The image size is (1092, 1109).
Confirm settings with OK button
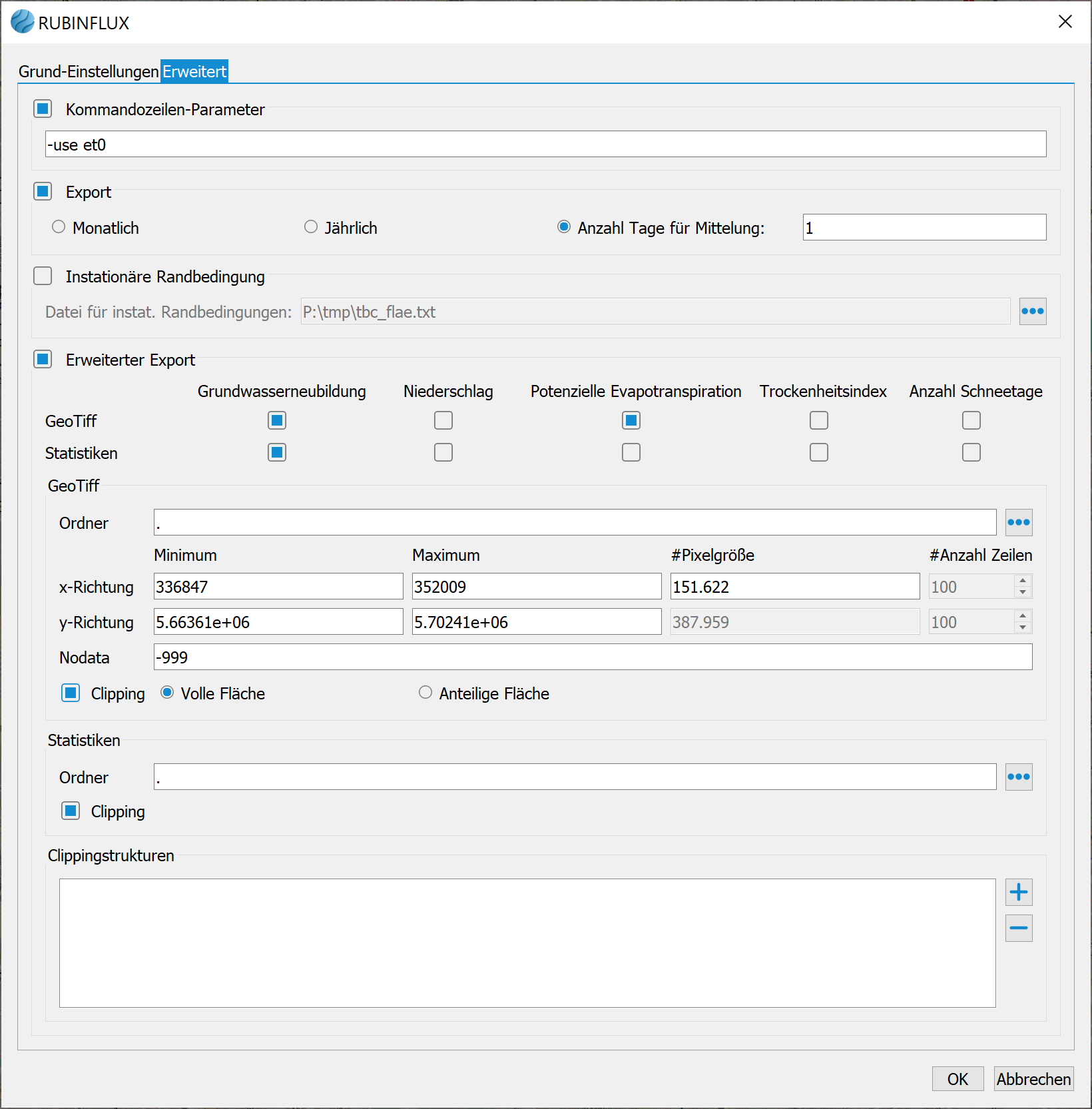[x=957, y=1079]
